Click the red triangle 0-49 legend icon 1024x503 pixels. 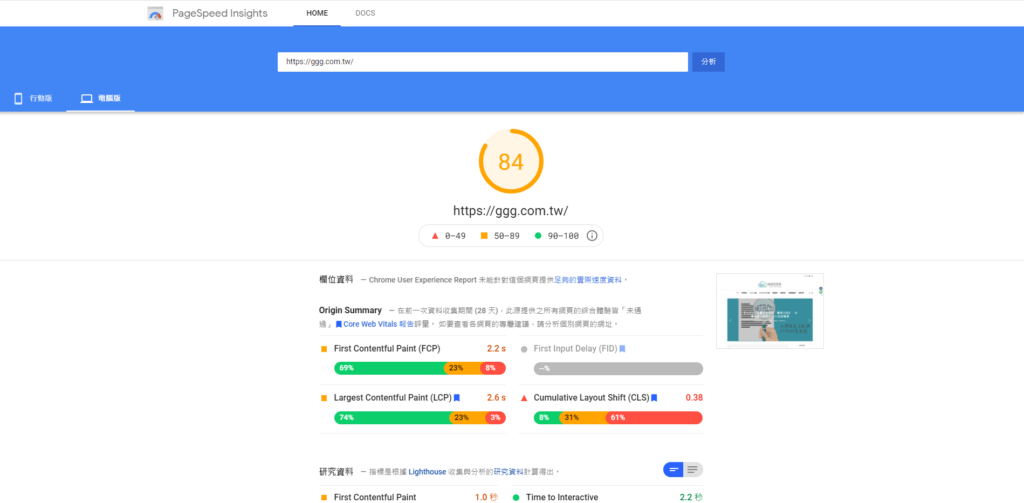[x=435, y=236]
